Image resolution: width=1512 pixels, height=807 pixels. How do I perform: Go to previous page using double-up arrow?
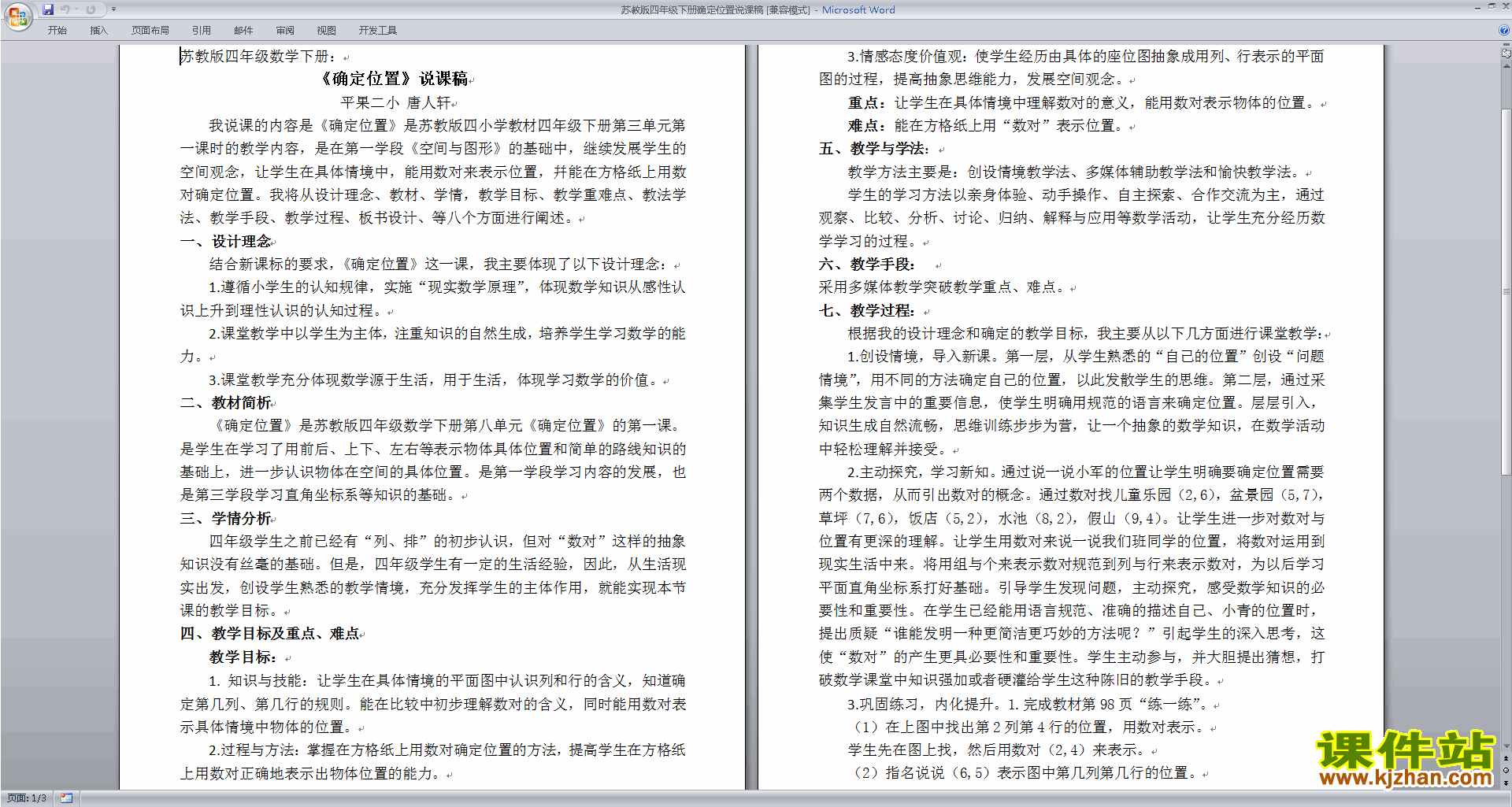(x=1506, y=759)
